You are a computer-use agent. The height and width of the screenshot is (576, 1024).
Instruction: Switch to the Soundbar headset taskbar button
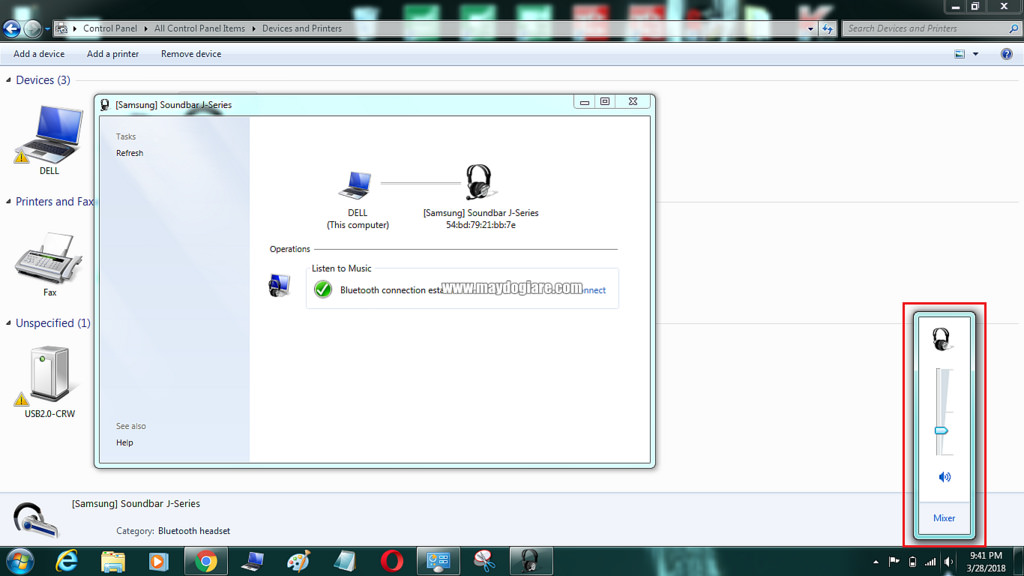click(x=531, y=562)
